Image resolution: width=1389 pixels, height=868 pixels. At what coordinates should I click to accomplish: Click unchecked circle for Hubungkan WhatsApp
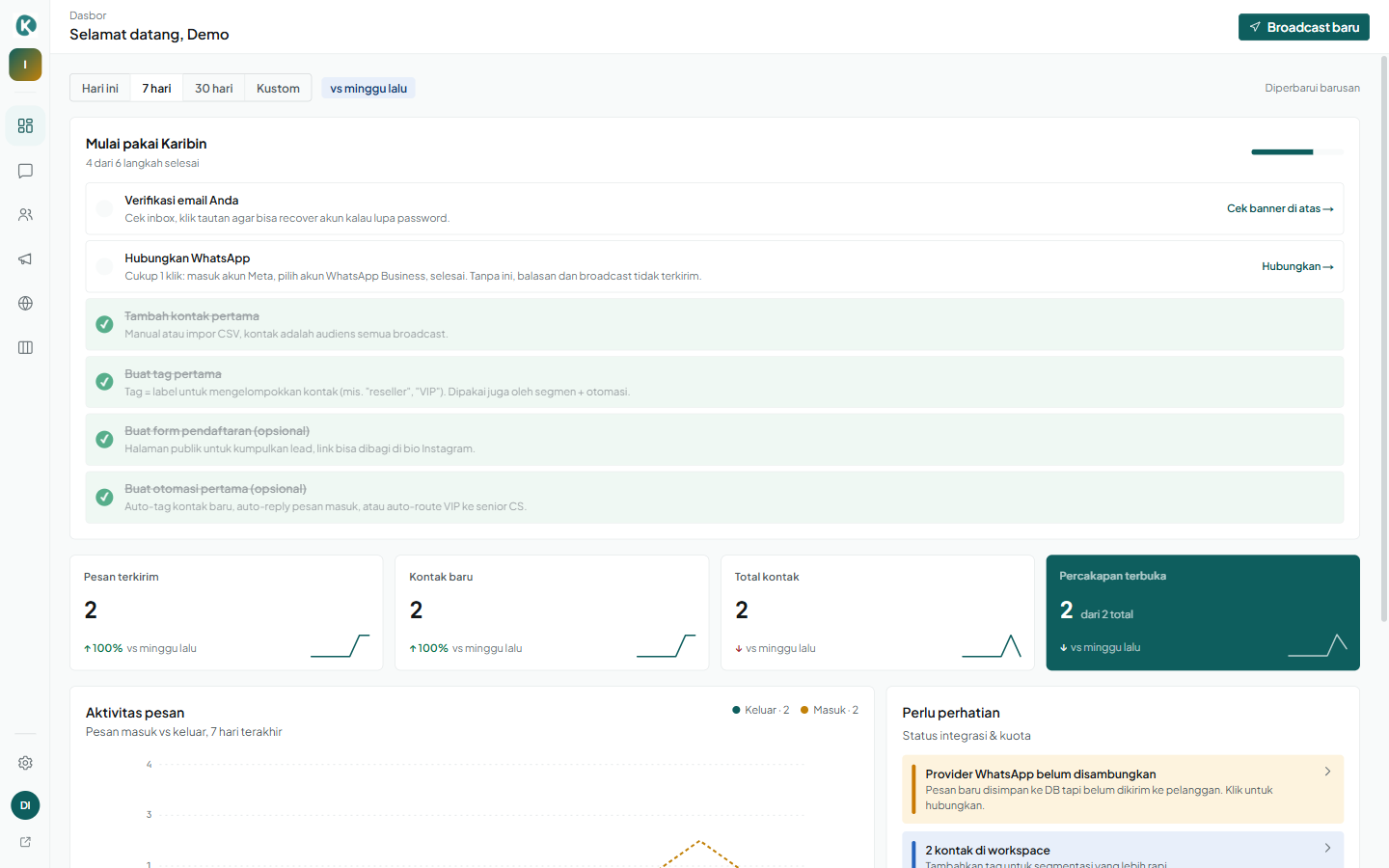104,266
